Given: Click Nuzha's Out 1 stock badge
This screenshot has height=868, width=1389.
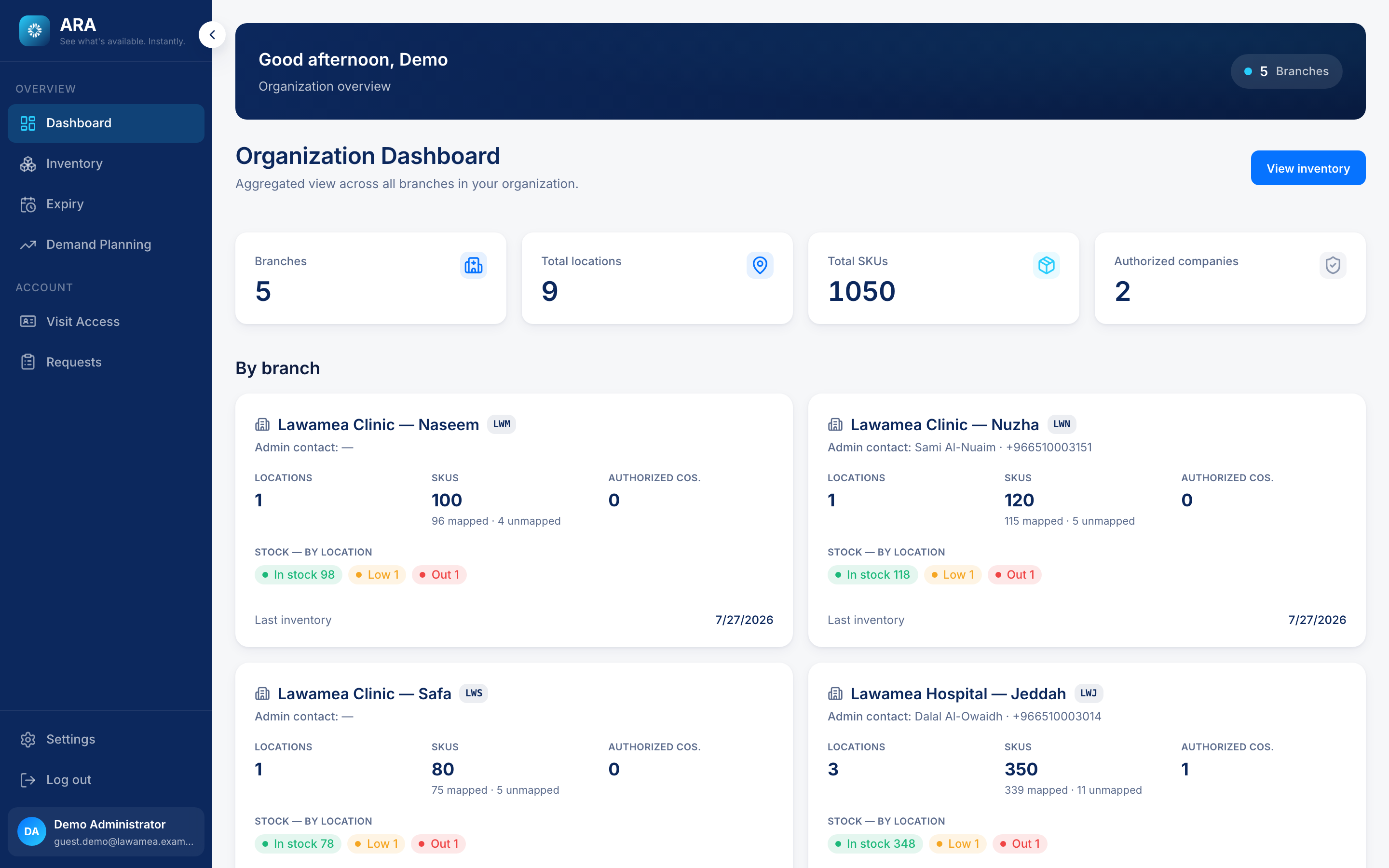Looking at the screenshot, I should (1015, 575).
